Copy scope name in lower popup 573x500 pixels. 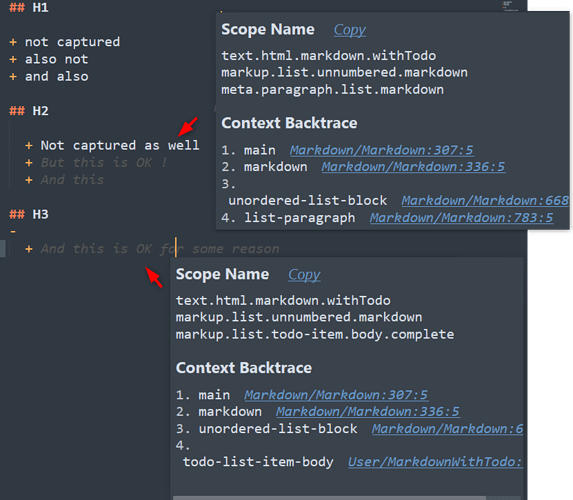[304, 275]
